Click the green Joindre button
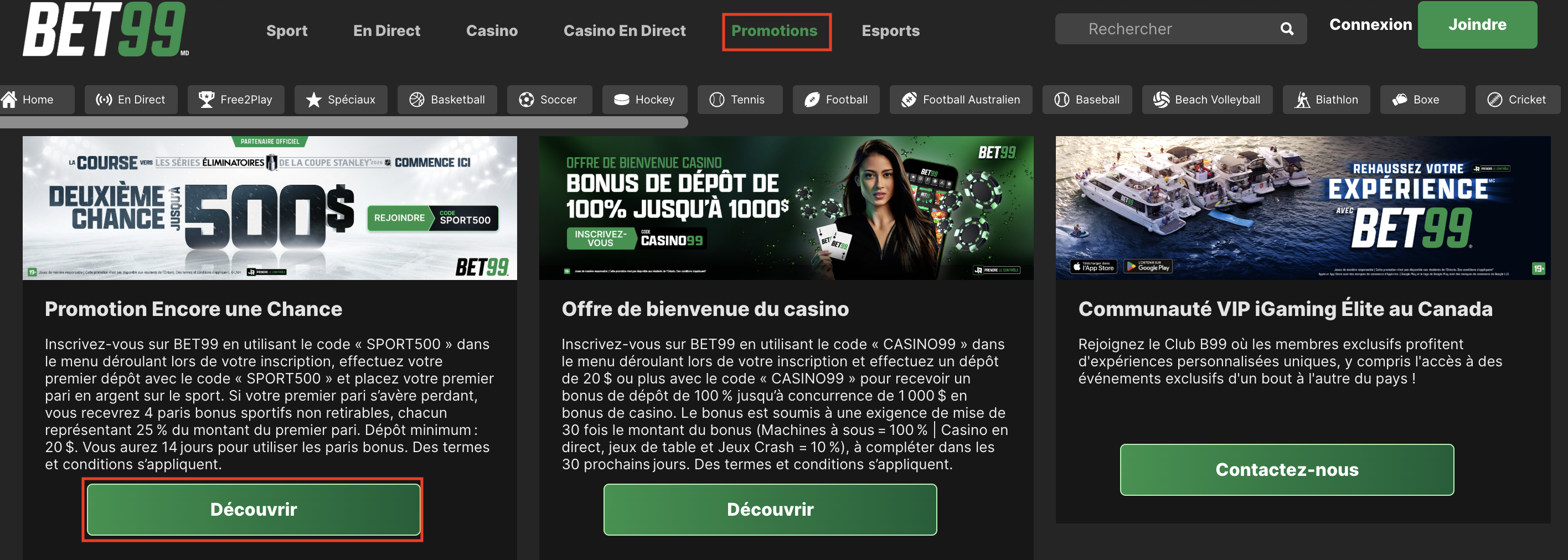Viewport: 1568px width, 560px height. (1477, 25)
